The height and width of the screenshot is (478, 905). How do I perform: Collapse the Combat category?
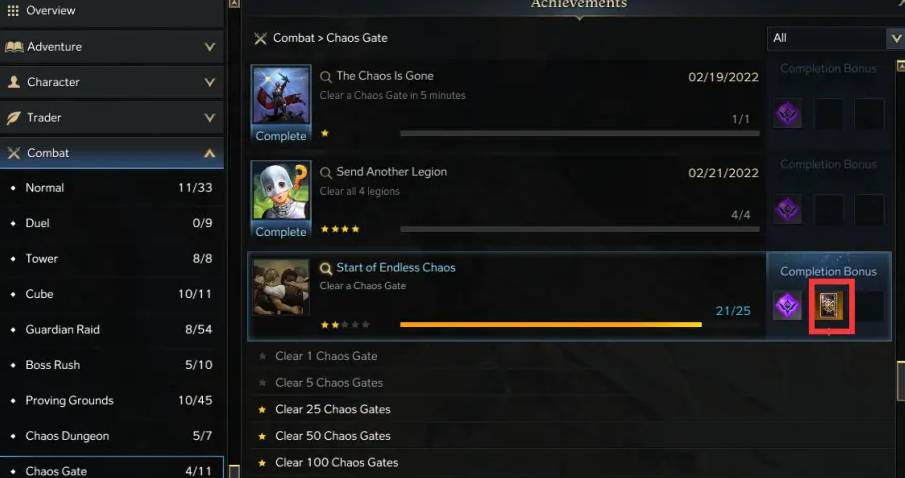(x=209, y=153)
